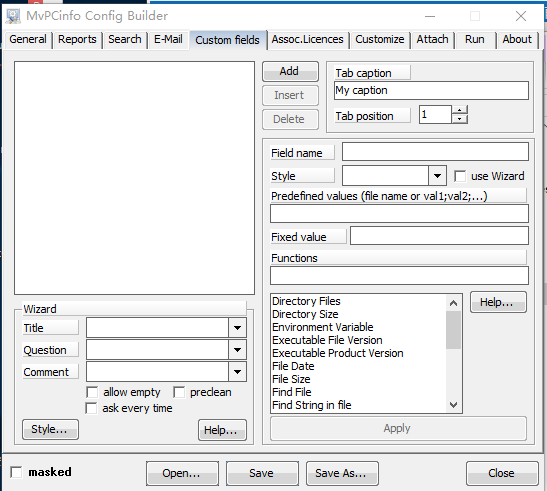
Task: Click the Predefined values input field
Action: coord(399,214)
